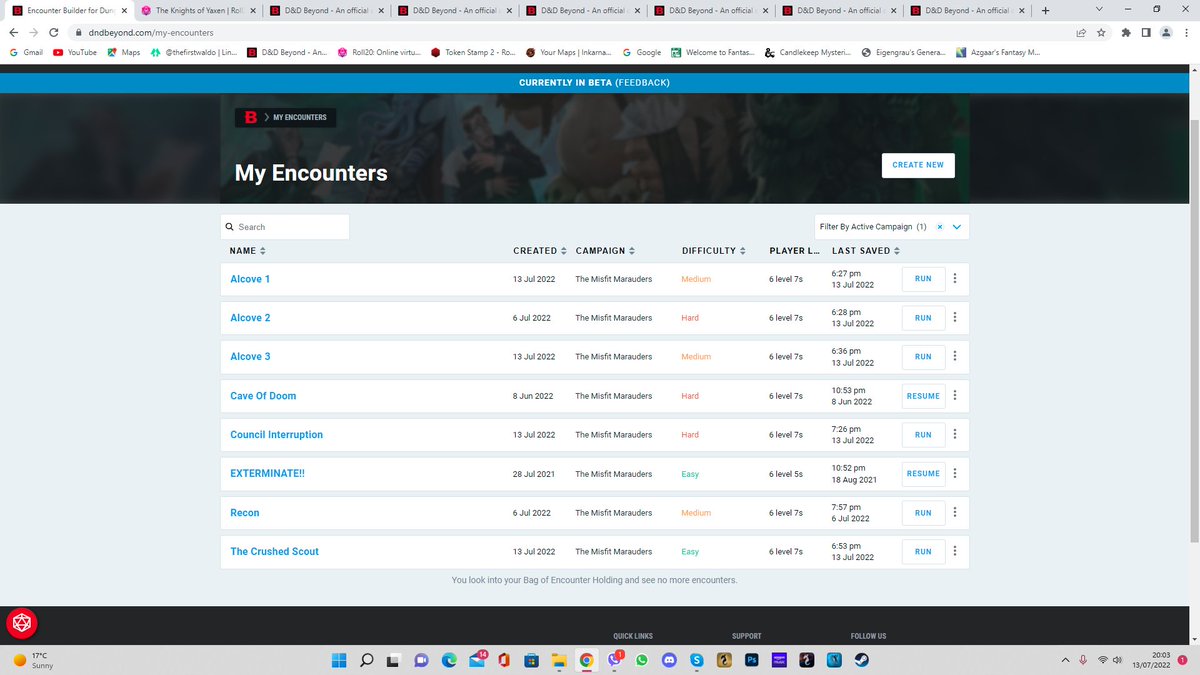The width and height of the screenshot is (1200, 675).
Task: Open Gmail bookmark
Action: pos(27,52)
